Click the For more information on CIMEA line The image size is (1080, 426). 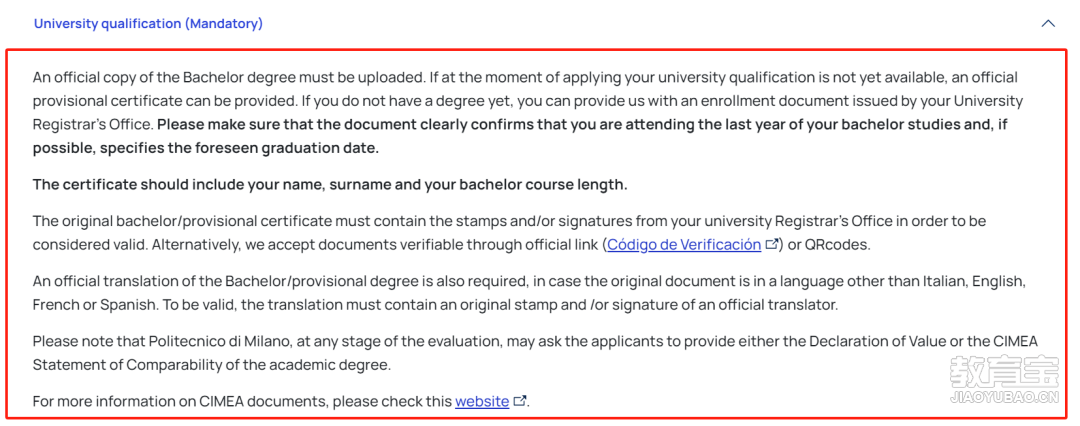280,401
